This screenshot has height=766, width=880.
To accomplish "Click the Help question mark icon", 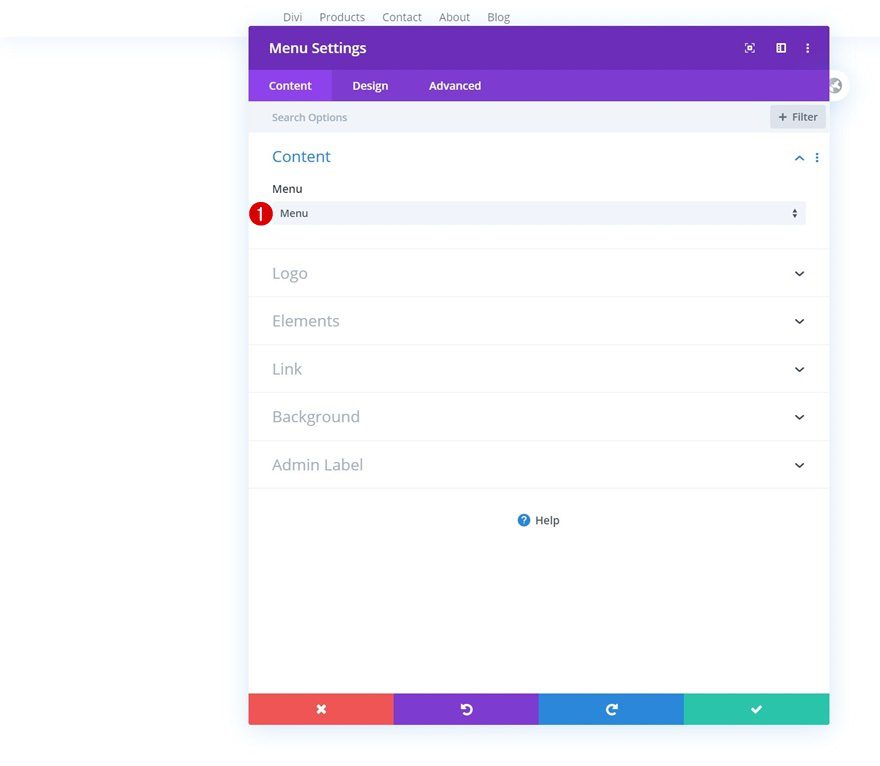I will [523, 519].
